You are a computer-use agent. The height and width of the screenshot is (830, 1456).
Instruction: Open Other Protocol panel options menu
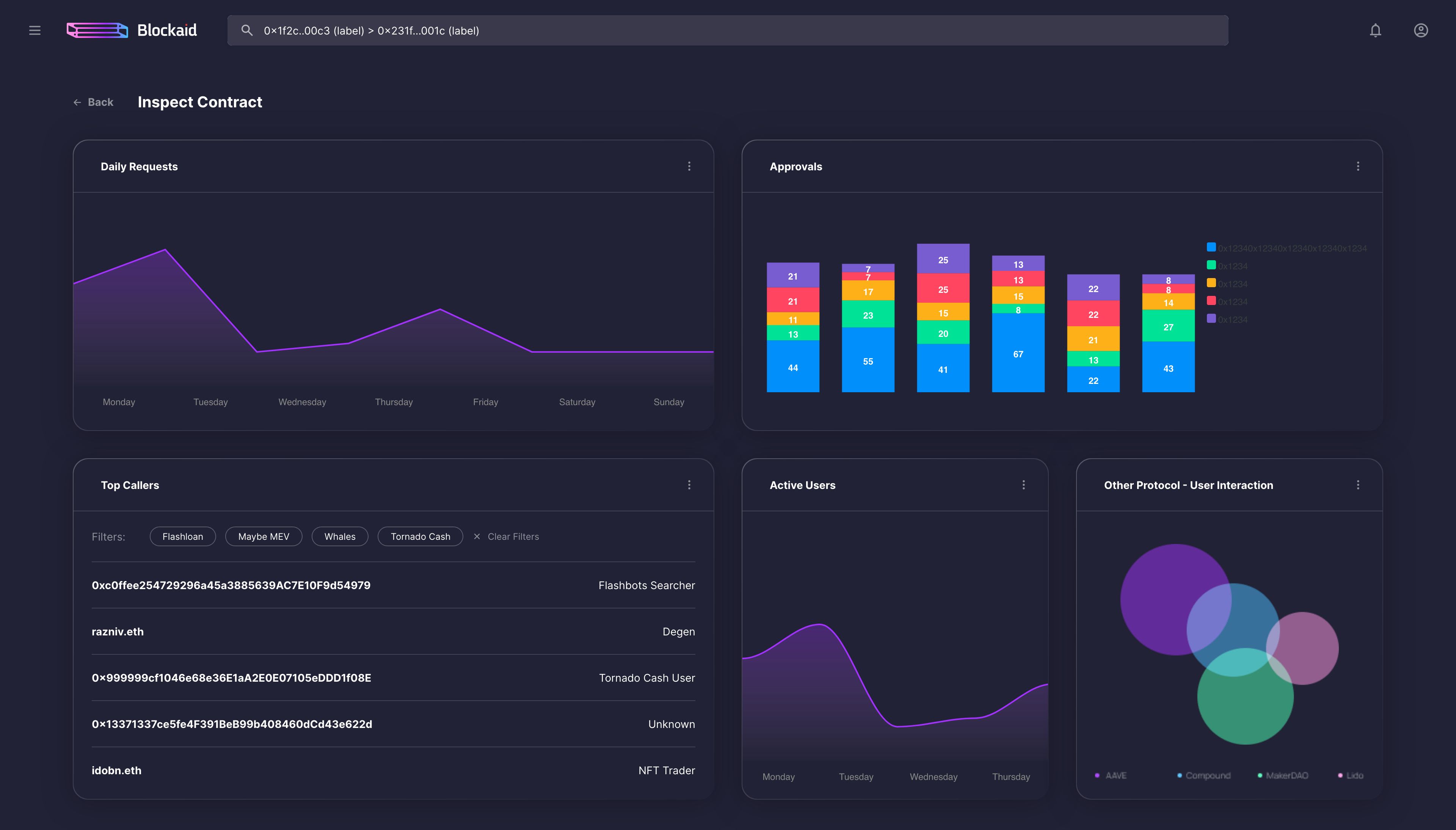tap(1358, 485)
